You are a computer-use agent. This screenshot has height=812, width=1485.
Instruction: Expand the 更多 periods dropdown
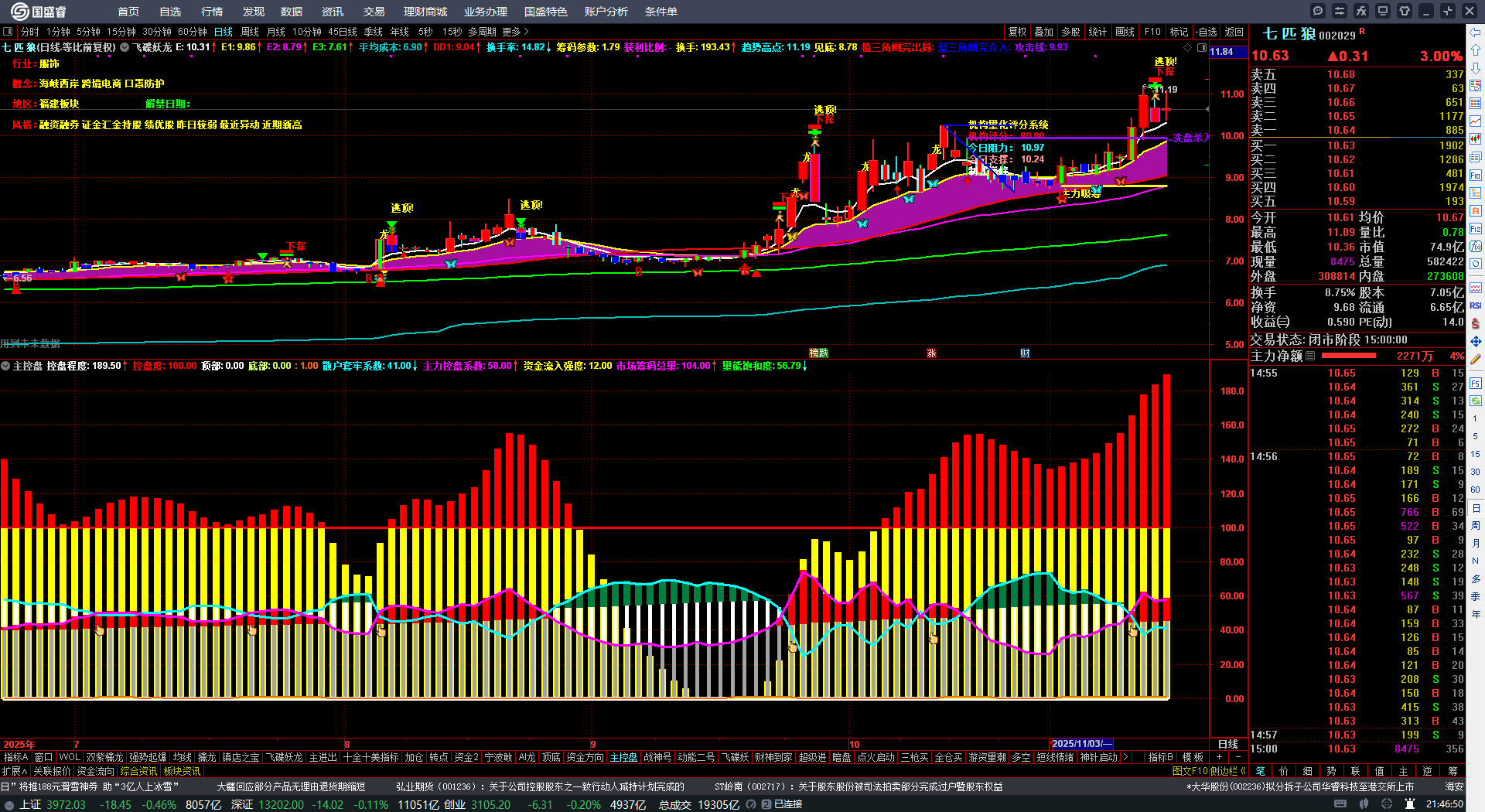[x=516, y=32]
